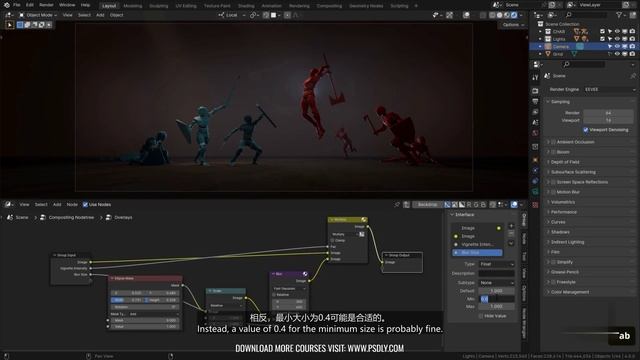Open the viewport Add menu

(100, 15)
